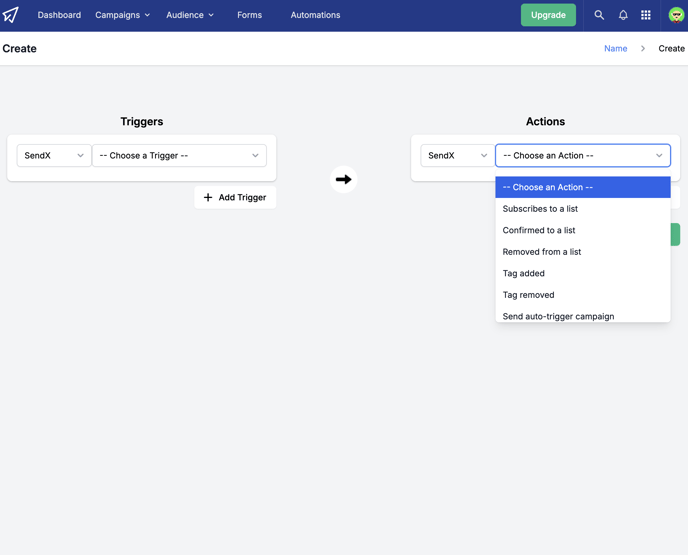
Task: Expand the Campaigns menu
Action: [x=122, y=15]
